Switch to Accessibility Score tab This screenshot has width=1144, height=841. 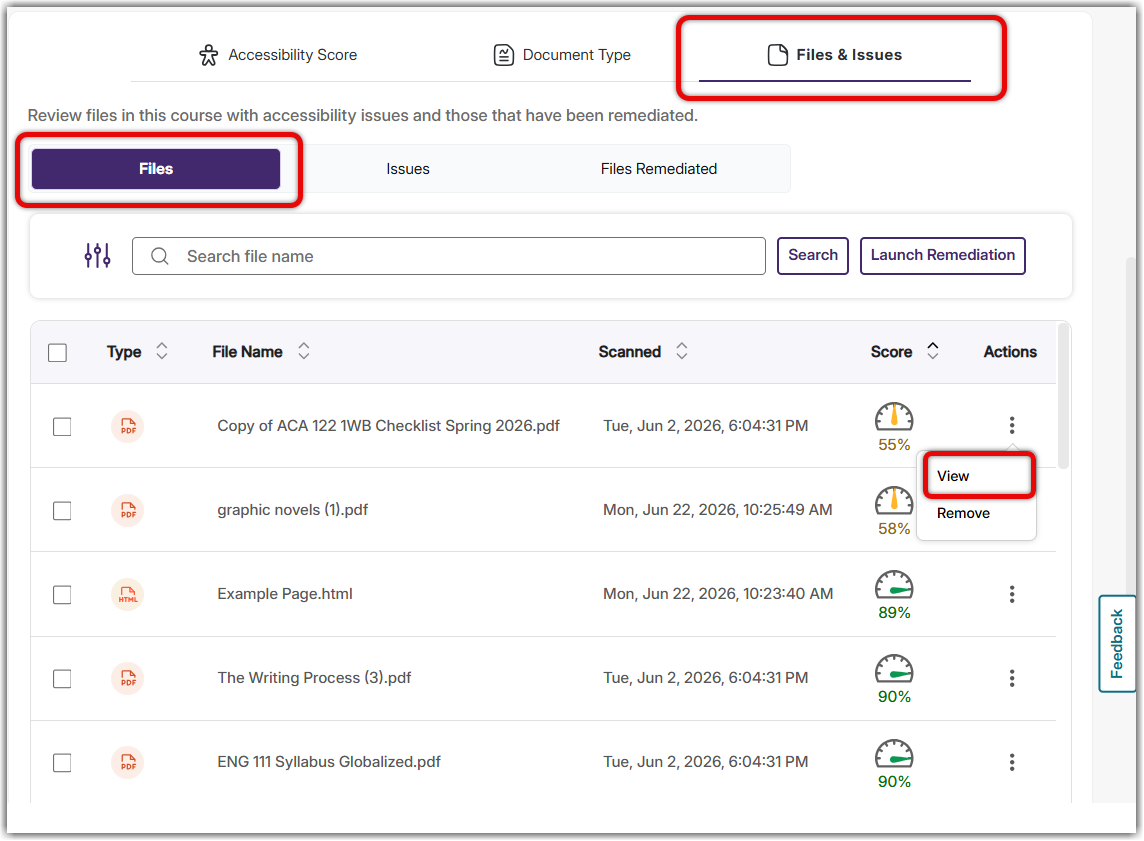click(x=278, y=55)
